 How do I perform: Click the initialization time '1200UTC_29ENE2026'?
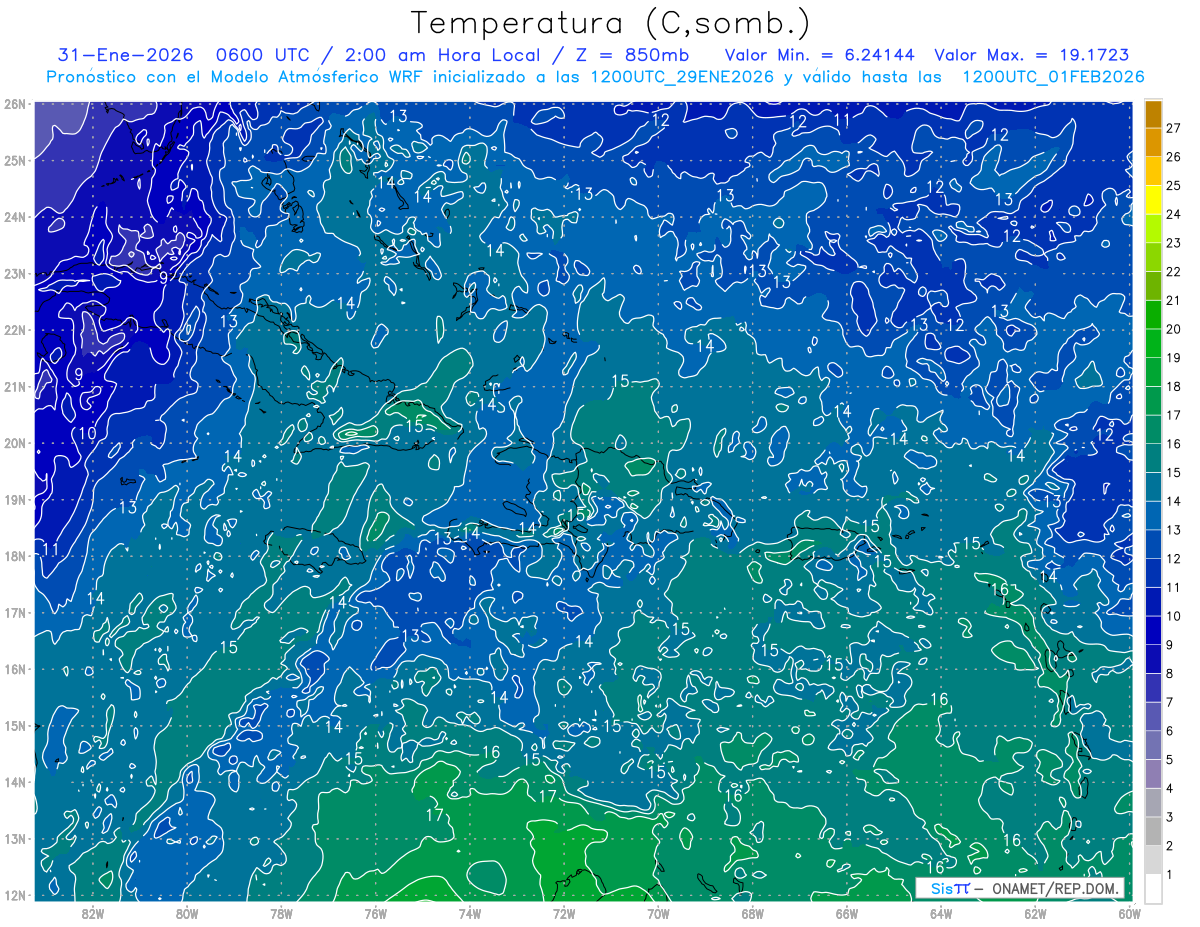coord(684,77)
